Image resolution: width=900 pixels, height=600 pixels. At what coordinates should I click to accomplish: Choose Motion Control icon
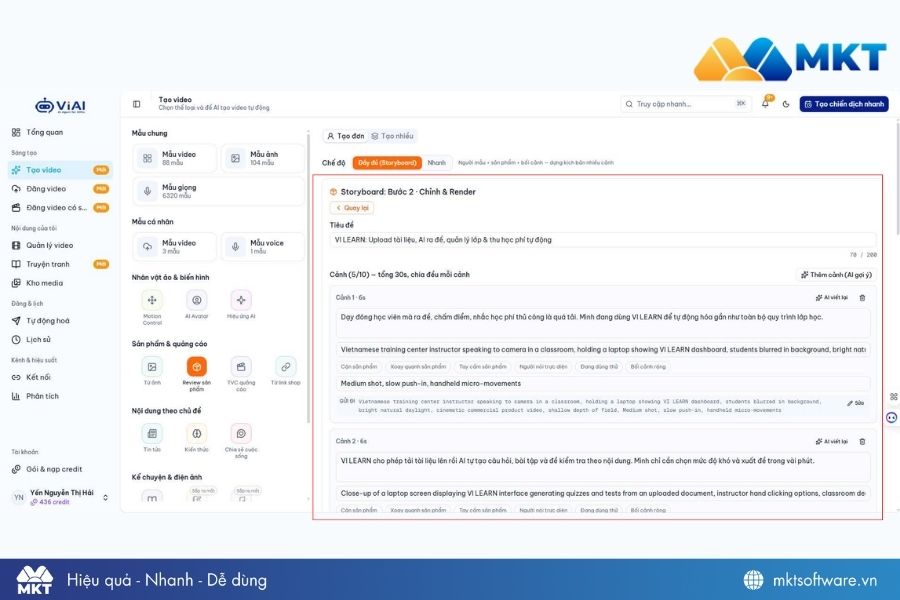(x=152, y=300)
